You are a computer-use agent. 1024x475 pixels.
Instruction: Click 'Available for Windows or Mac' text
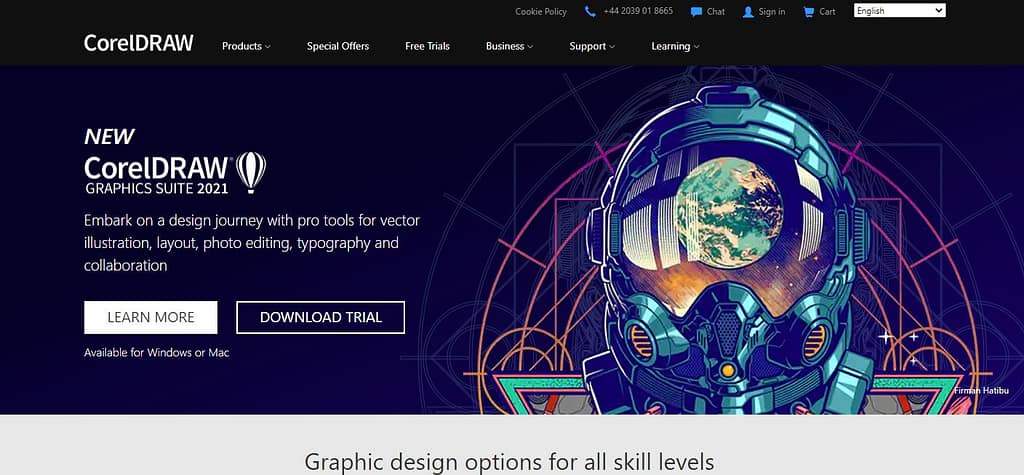[157, 353]
